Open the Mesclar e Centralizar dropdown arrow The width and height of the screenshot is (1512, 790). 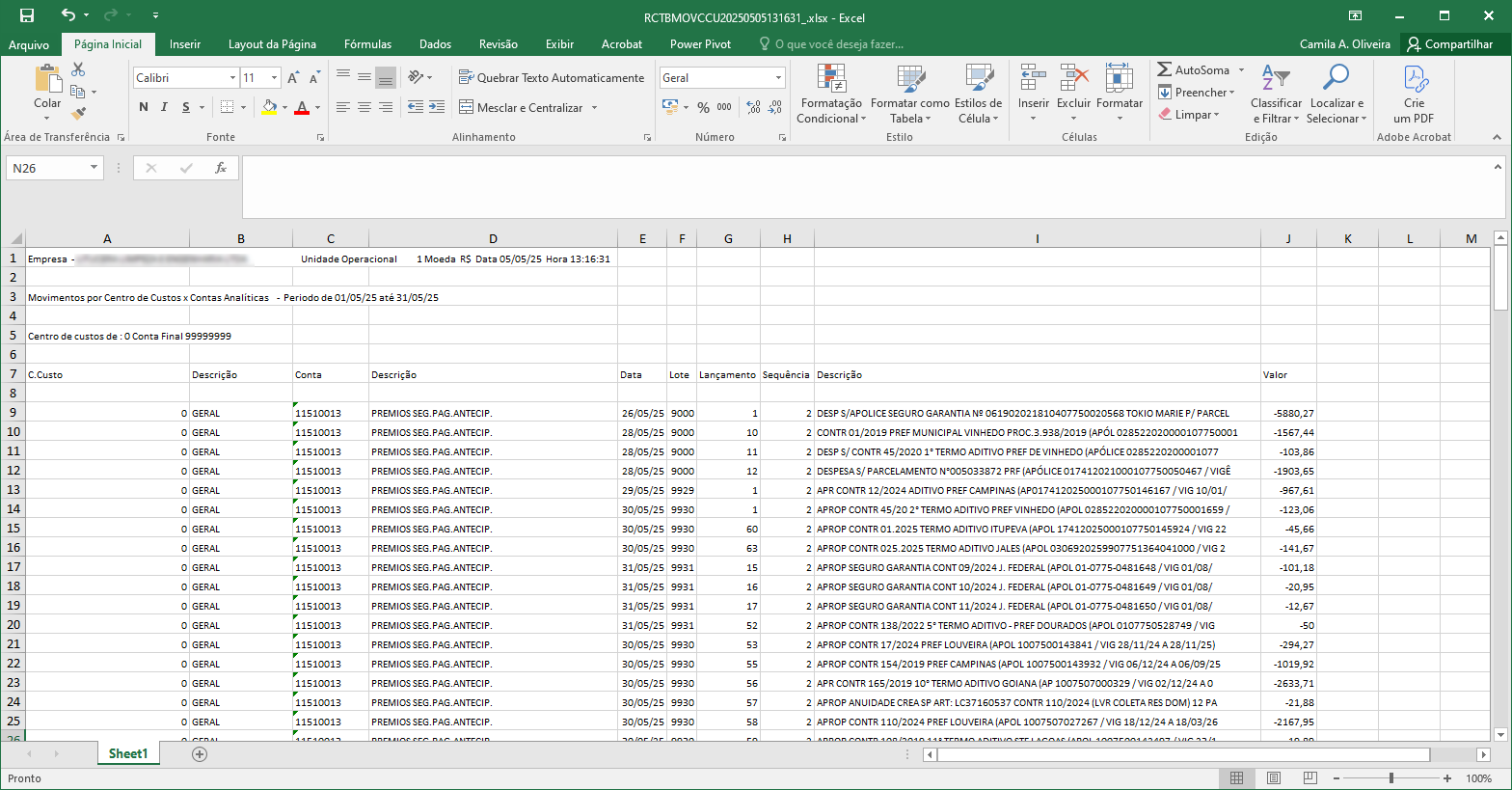(595, 107)
